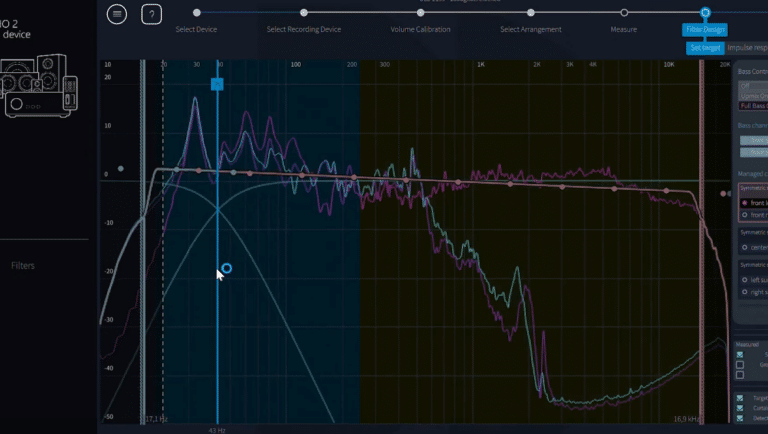Image resolution: width=768 pixels, height=434 pixels.
Task: Click the pink dot right of the graph
Action: coord(723,193)
